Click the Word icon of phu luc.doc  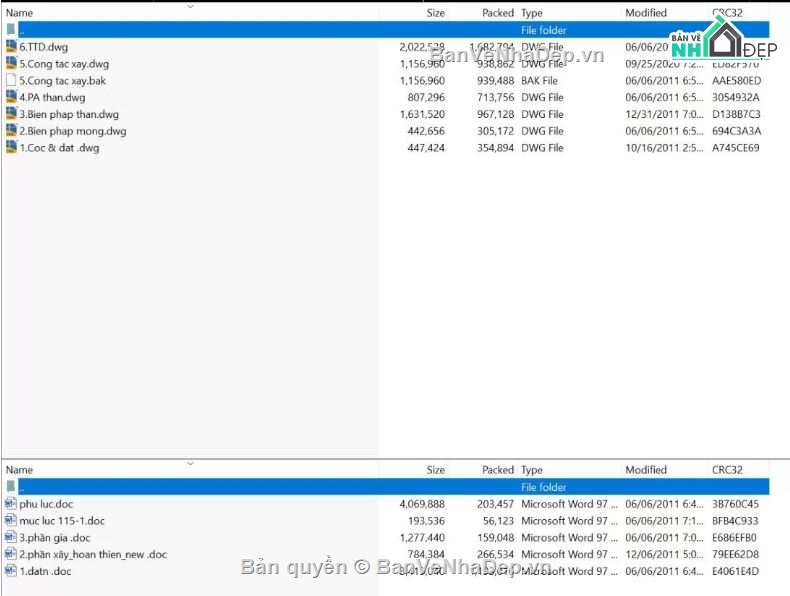click(11, 504)
